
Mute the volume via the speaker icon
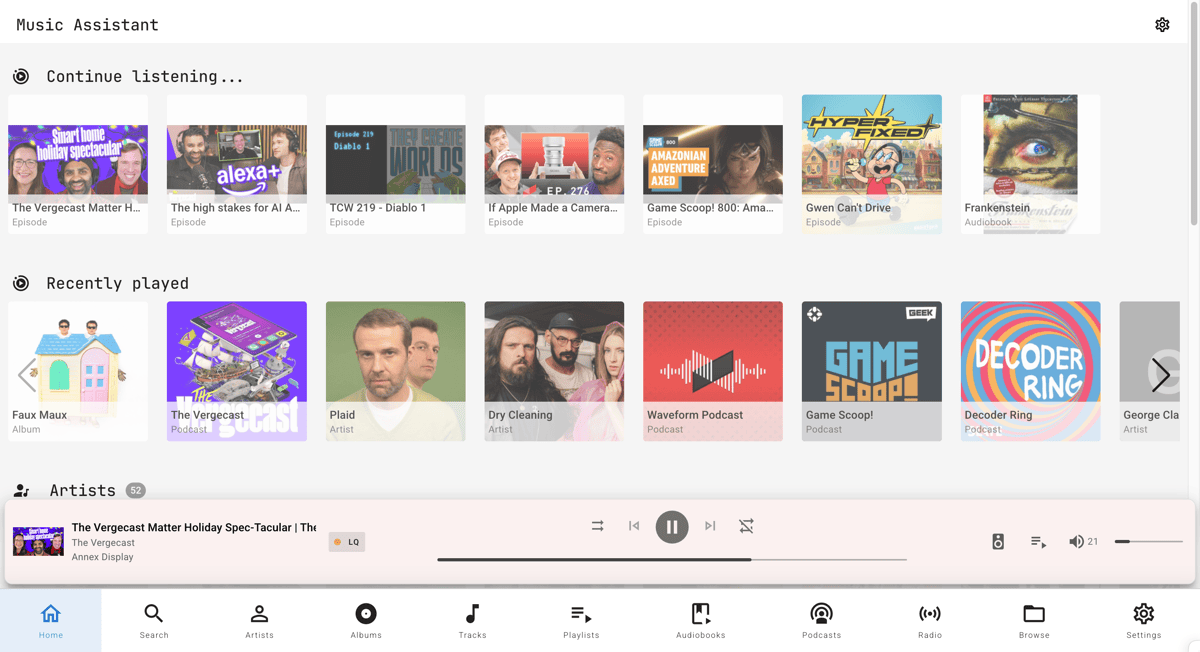[1078, 541]
